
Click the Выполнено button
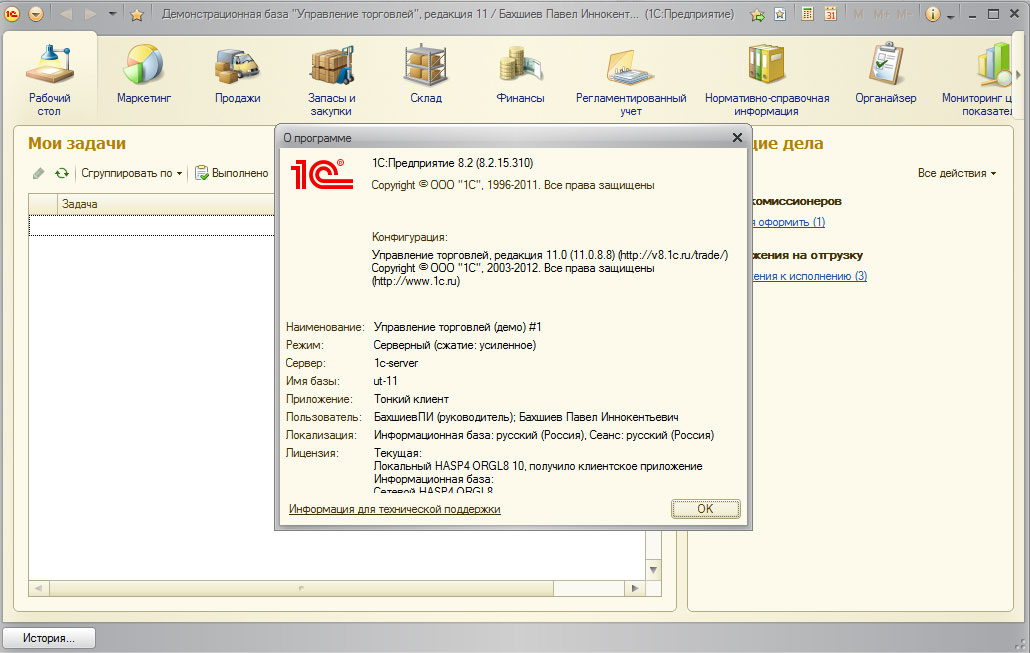232,173
